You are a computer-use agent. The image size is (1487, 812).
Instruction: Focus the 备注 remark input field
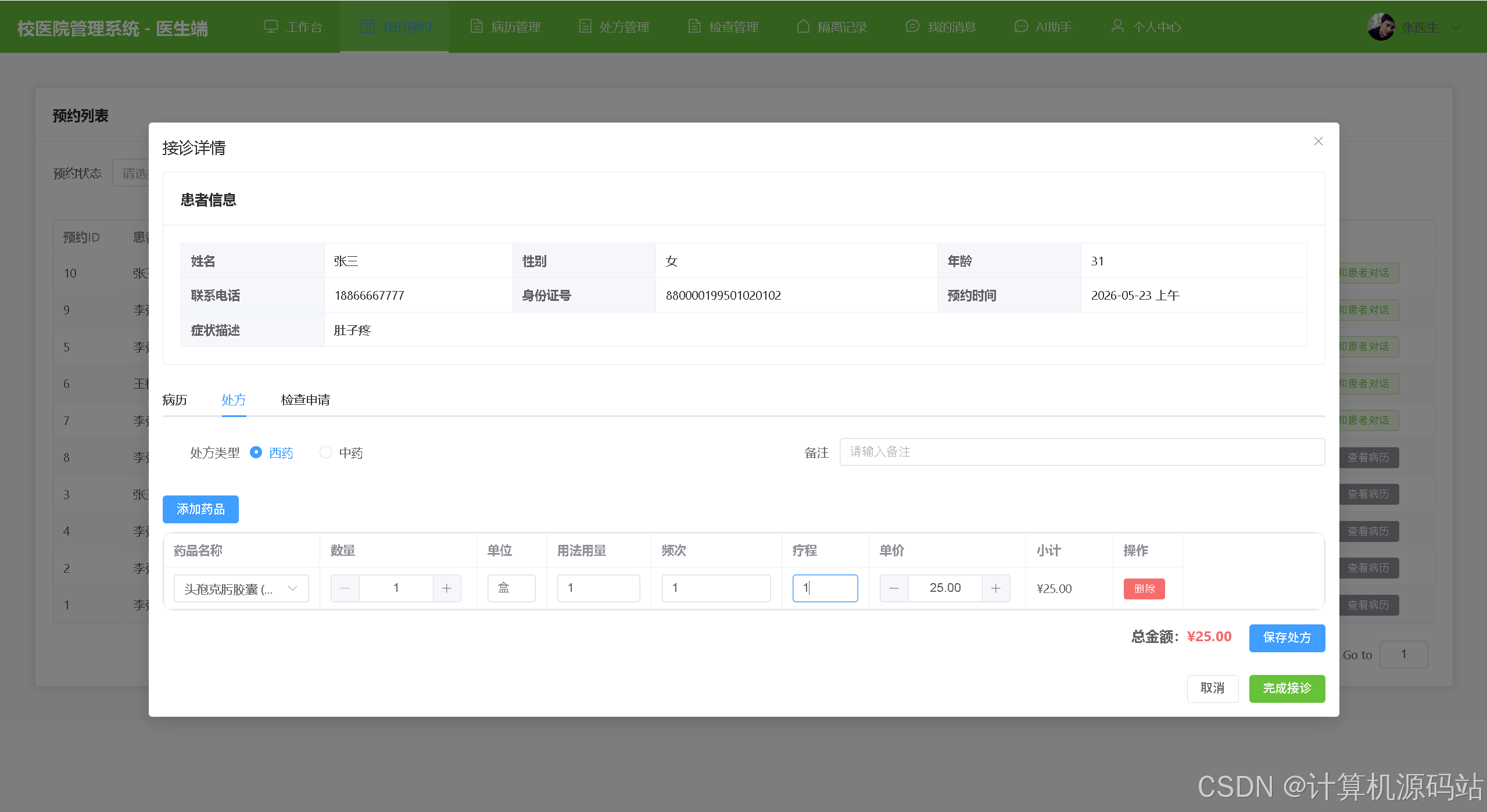1082,452
